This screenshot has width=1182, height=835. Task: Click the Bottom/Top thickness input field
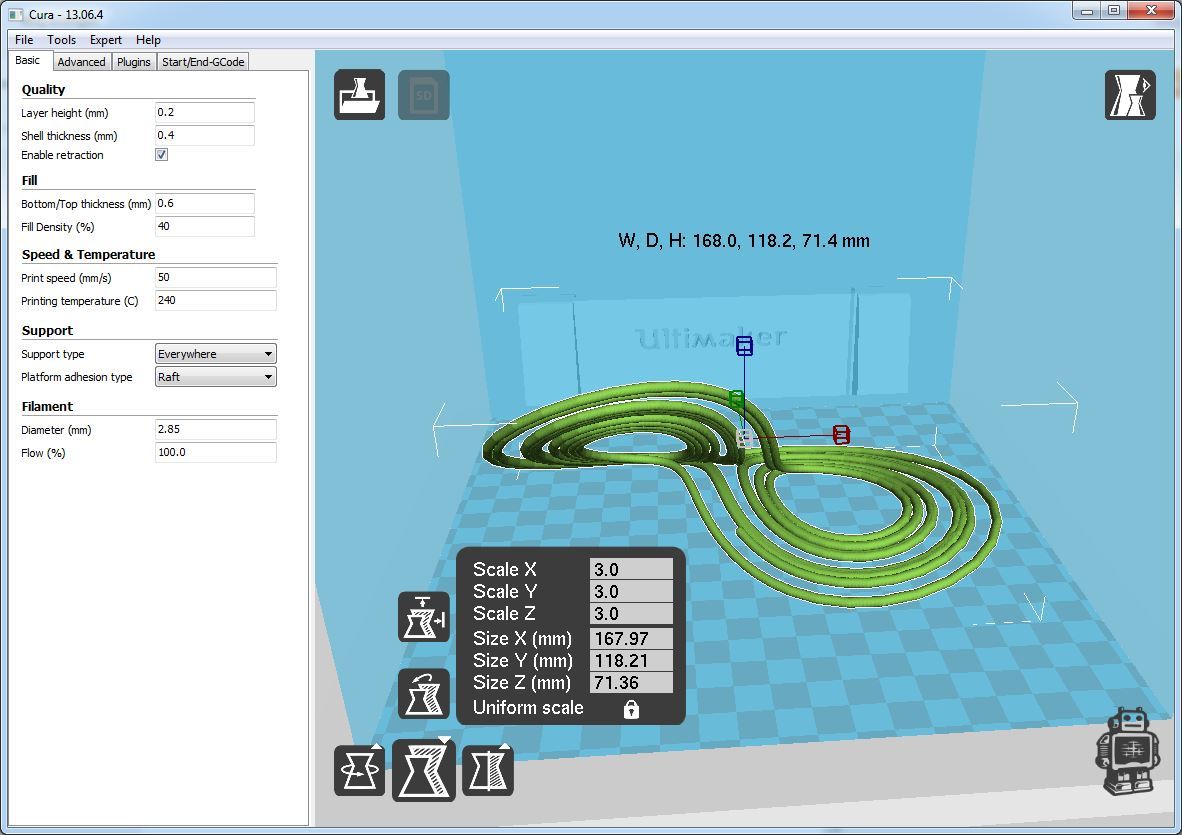[x=204, y=203]
